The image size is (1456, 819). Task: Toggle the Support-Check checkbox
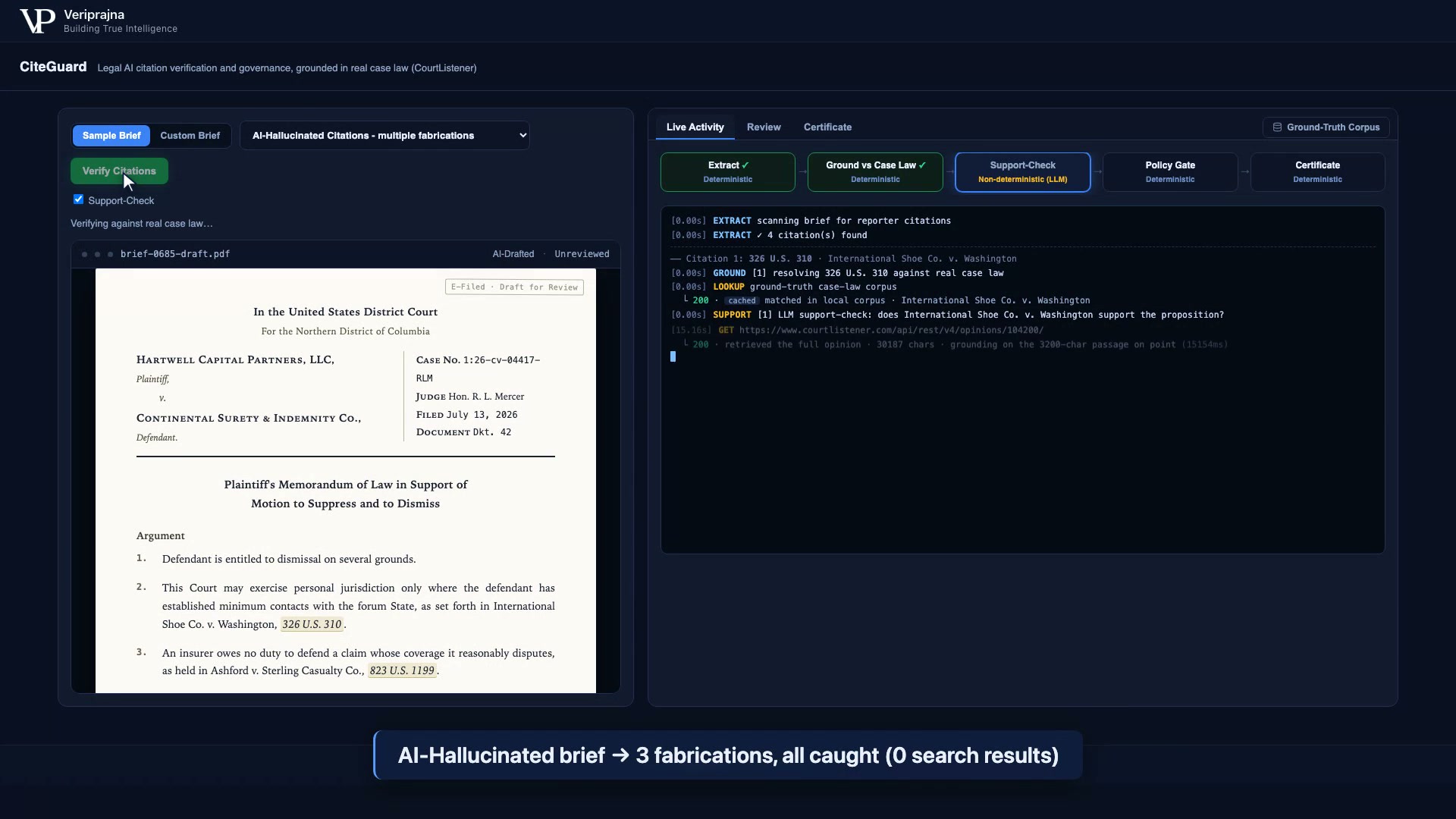coord(78,199)
